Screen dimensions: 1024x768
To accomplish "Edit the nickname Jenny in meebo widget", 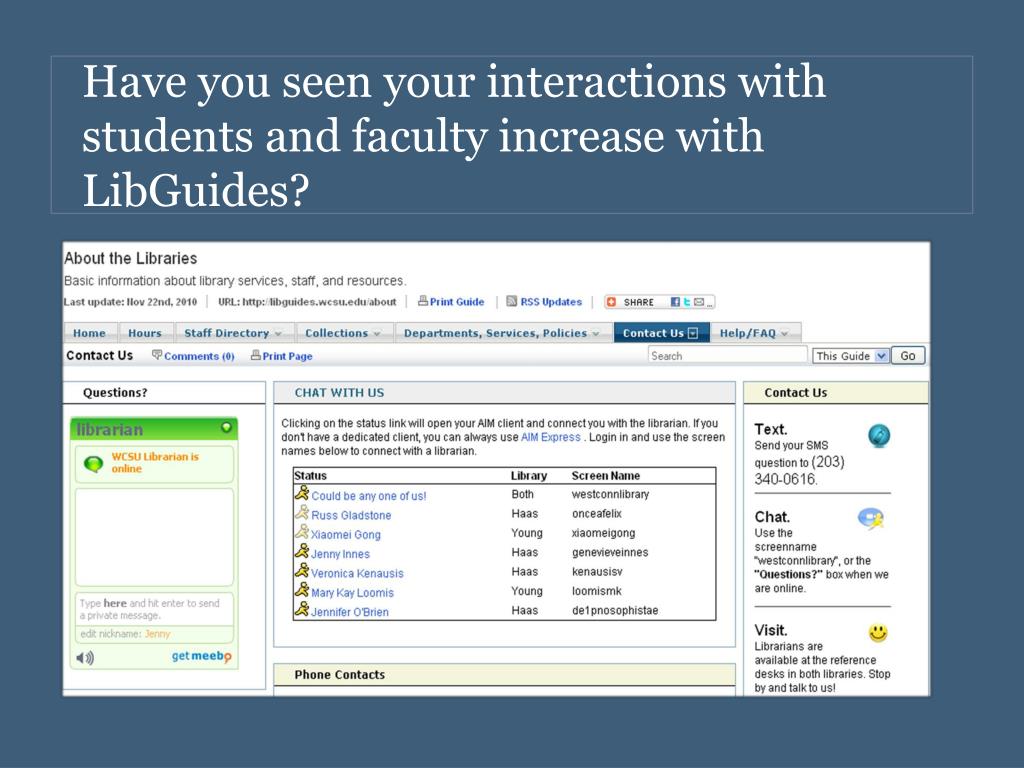I will pyautogui.click(x=157, y=633).
